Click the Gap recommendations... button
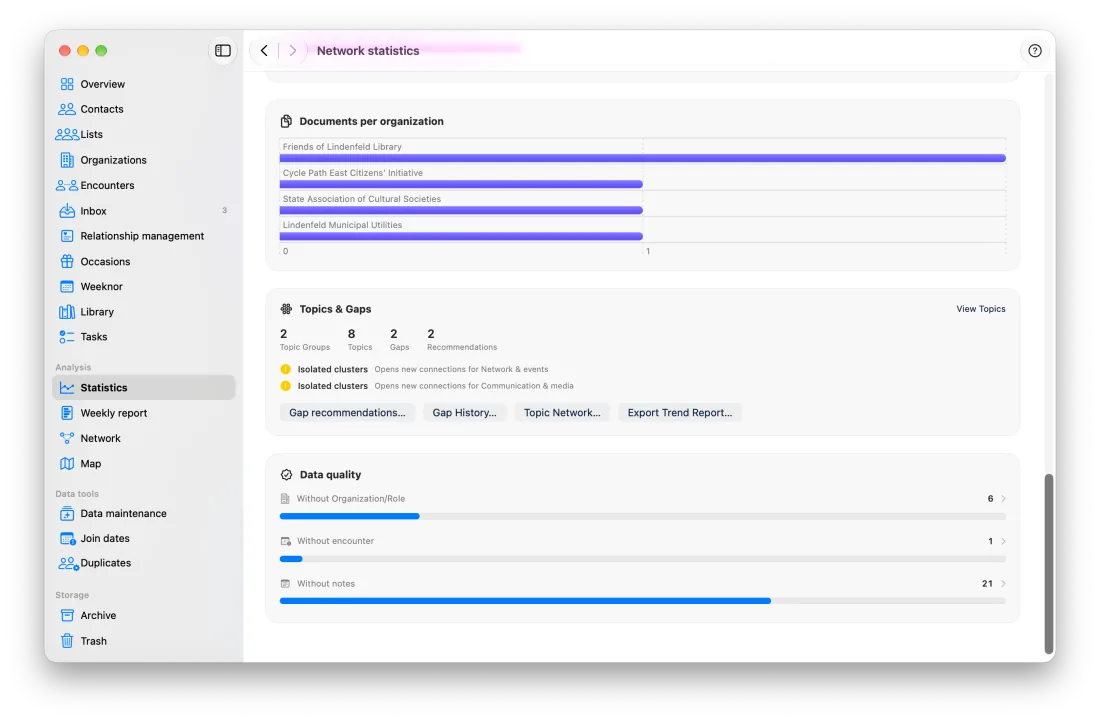This screenshot has height=721, width=1100. 347,412
